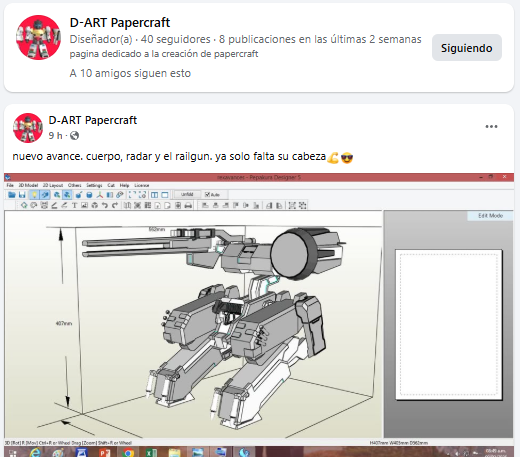
Task: Click the zoom-fit brackets icon in top toolbar
Action: 132,195
